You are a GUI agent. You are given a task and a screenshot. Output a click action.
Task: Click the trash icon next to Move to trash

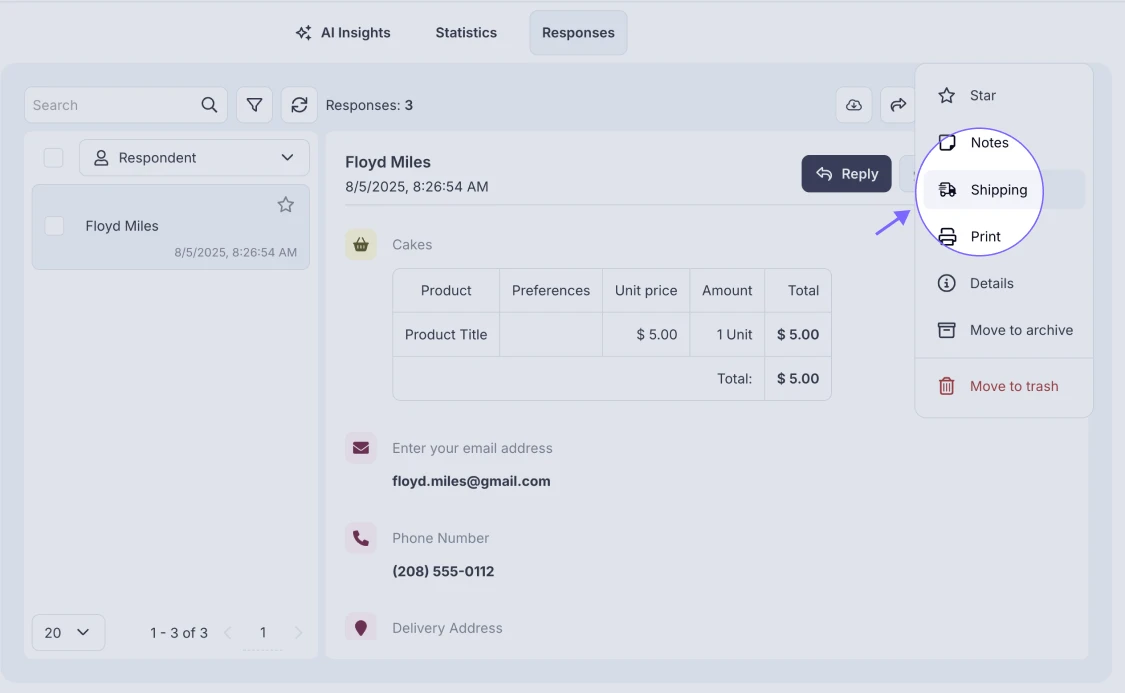click(x=947, y=385)
